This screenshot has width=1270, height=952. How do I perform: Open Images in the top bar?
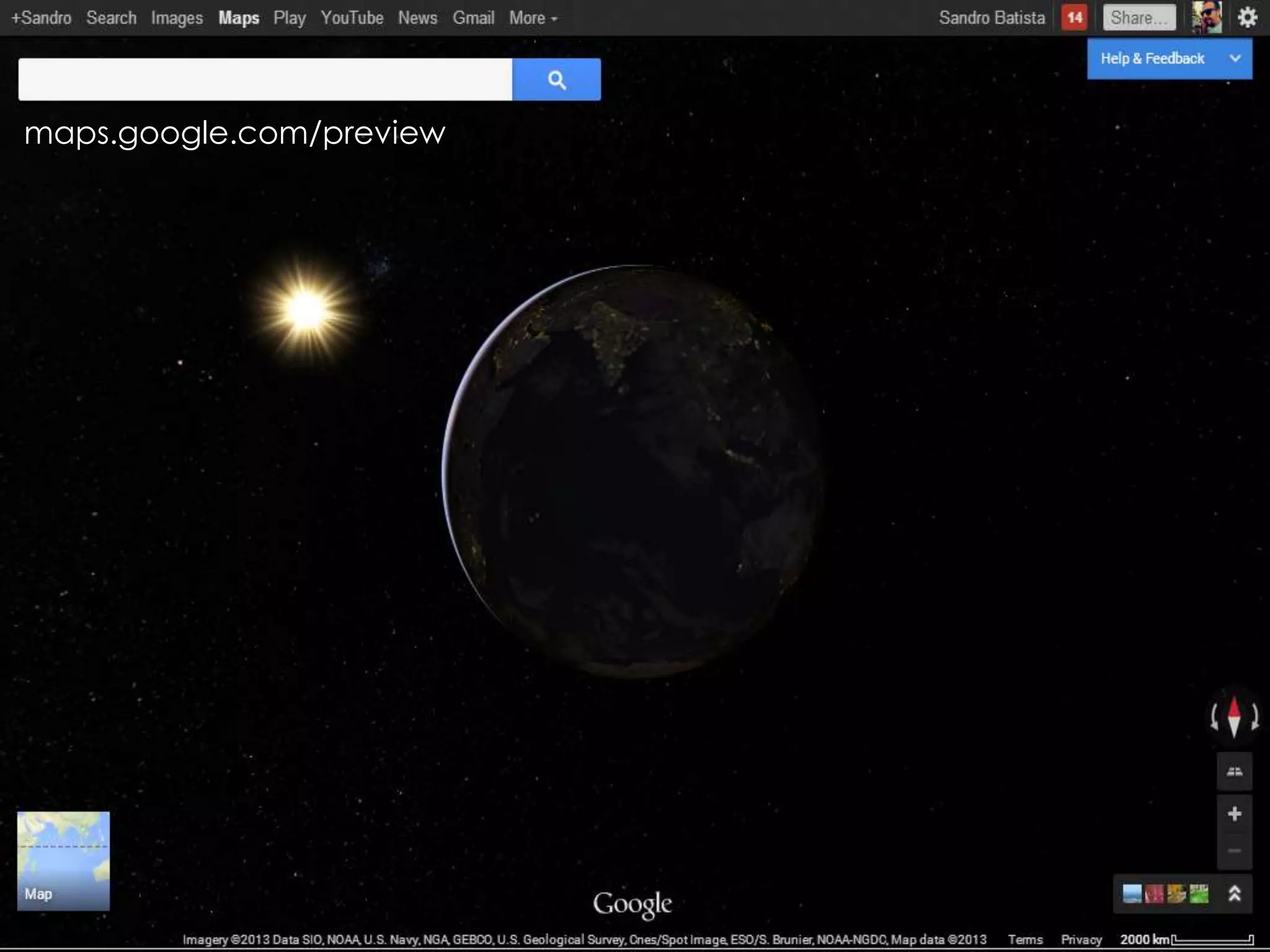click(x=177, y=18)
